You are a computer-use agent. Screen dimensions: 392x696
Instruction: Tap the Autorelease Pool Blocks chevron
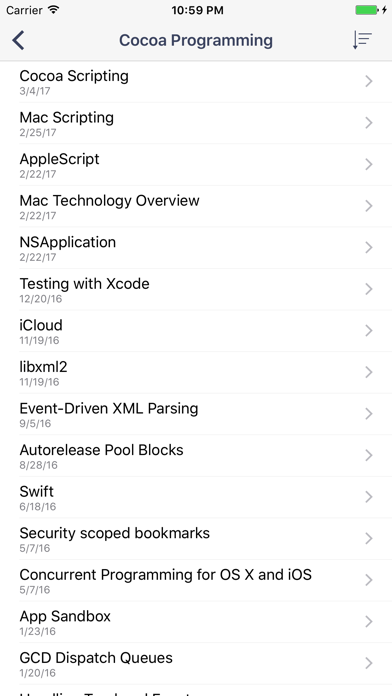click(x=368, y=455)
